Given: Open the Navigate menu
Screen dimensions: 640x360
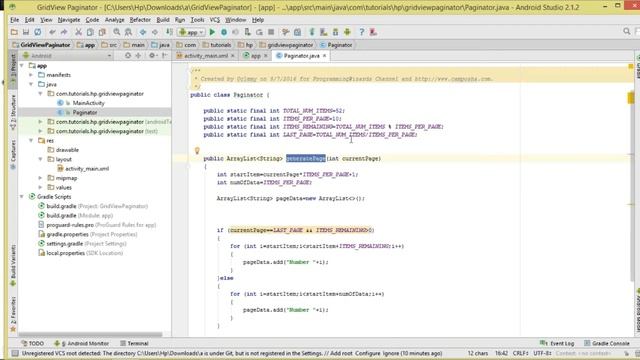Looking at the screenshot, I should (x=69, y=20).
